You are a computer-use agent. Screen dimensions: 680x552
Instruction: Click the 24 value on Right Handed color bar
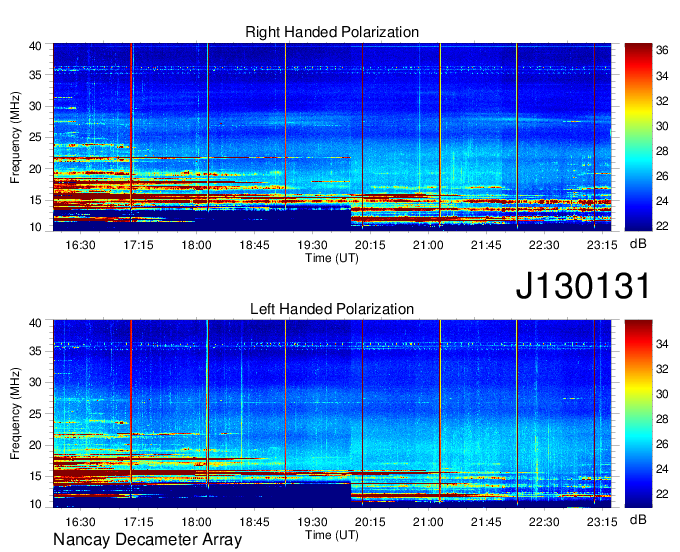[662, 201]
